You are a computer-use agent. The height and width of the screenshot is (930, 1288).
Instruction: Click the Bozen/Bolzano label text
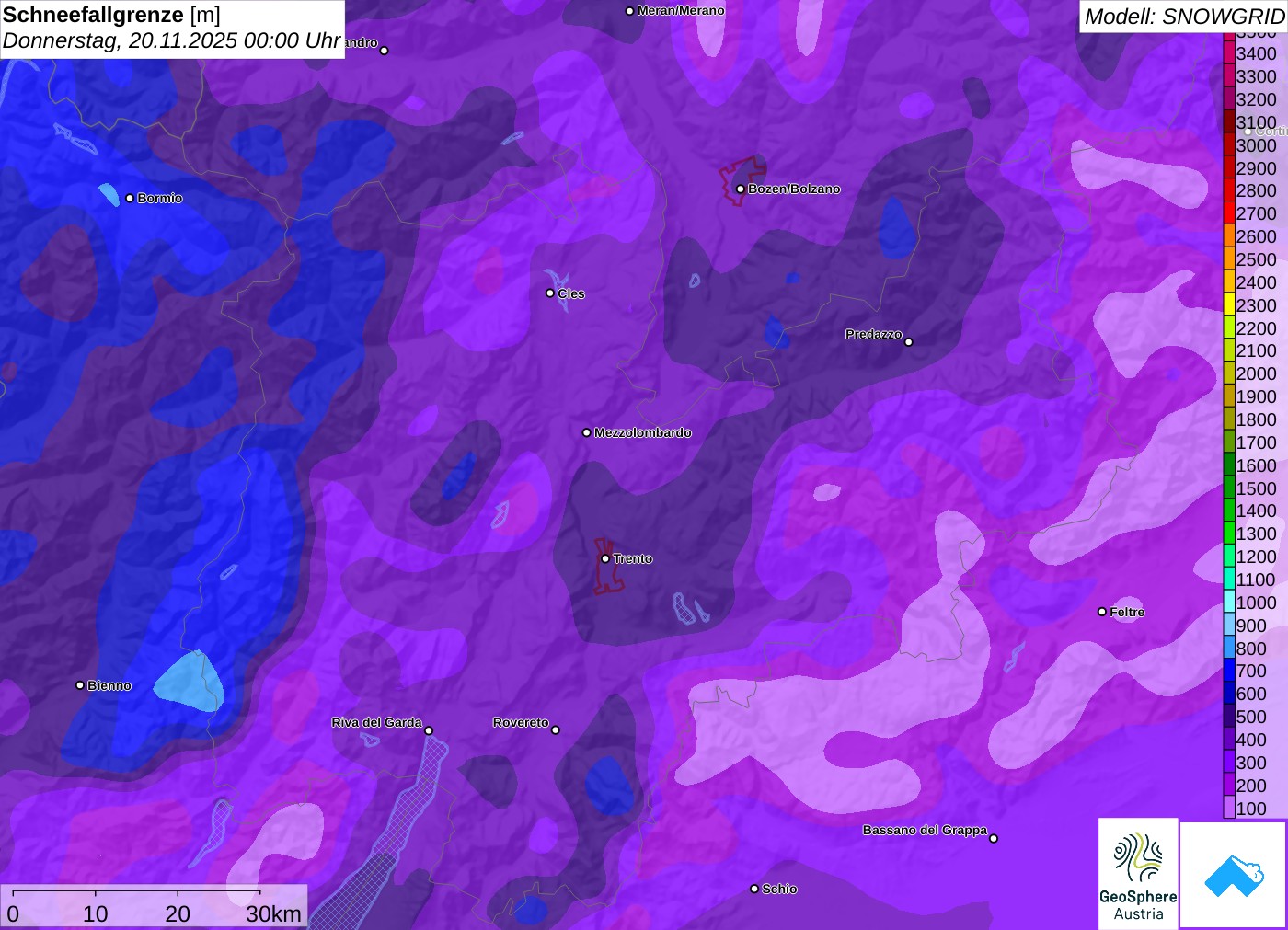click(x=794, y=189)
